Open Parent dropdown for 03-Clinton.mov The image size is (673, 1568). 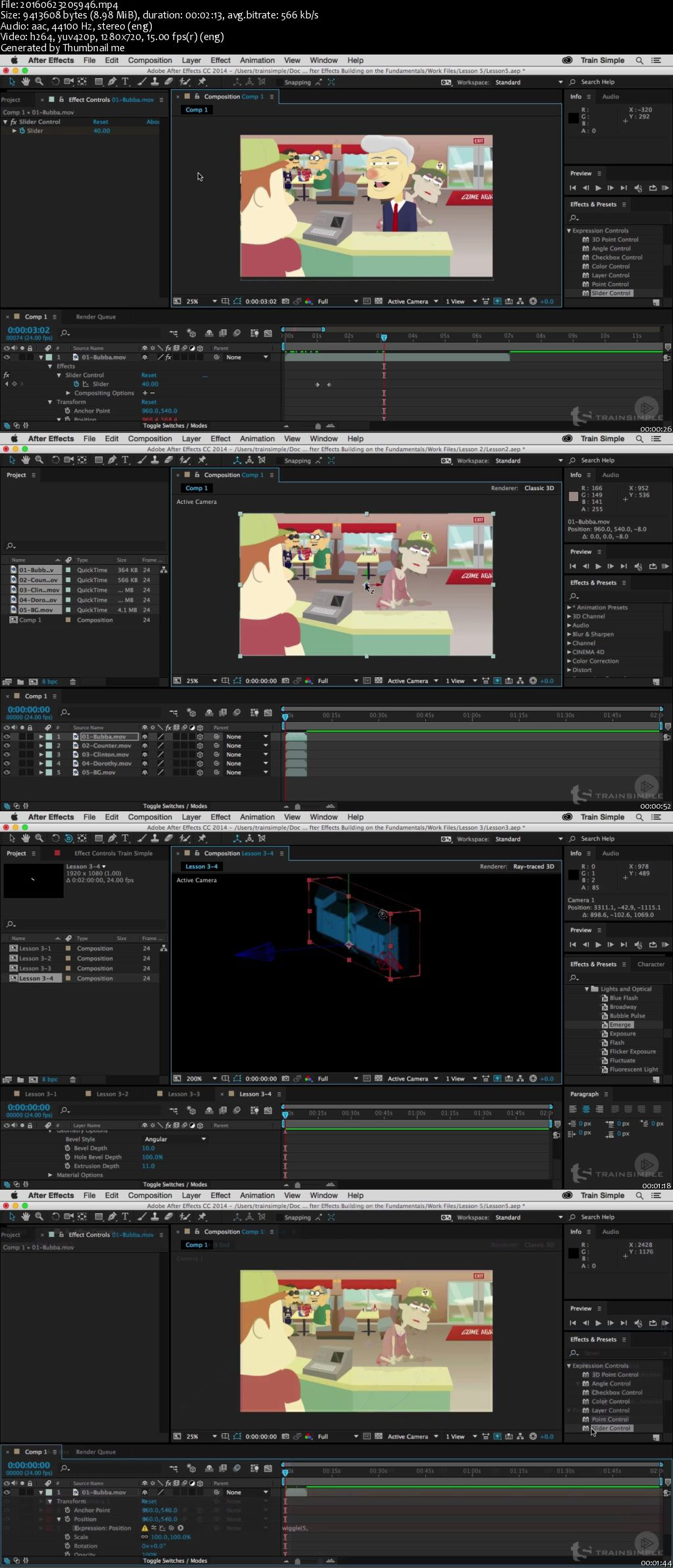(x=246, y=755)
